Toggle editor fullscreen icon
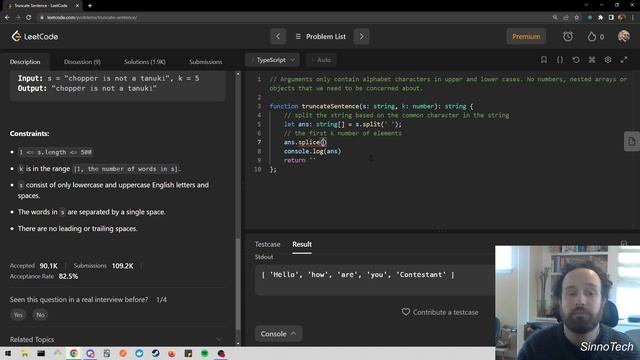 [624, 60]
